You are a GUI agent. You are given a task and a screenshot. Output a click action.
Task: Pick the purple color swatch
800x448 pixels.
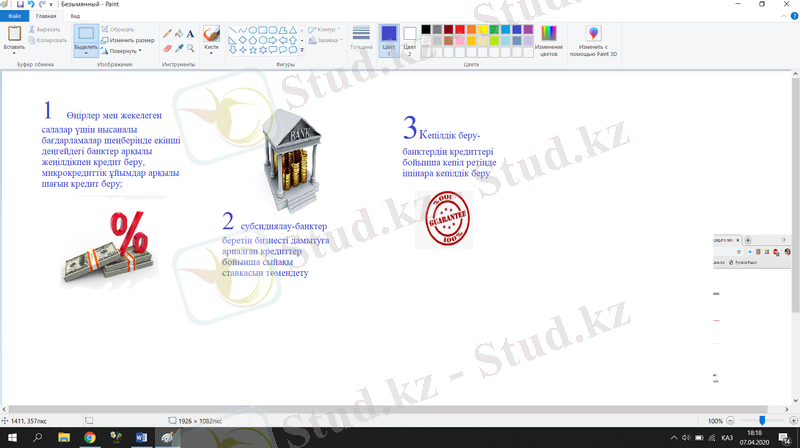[528, 30]
